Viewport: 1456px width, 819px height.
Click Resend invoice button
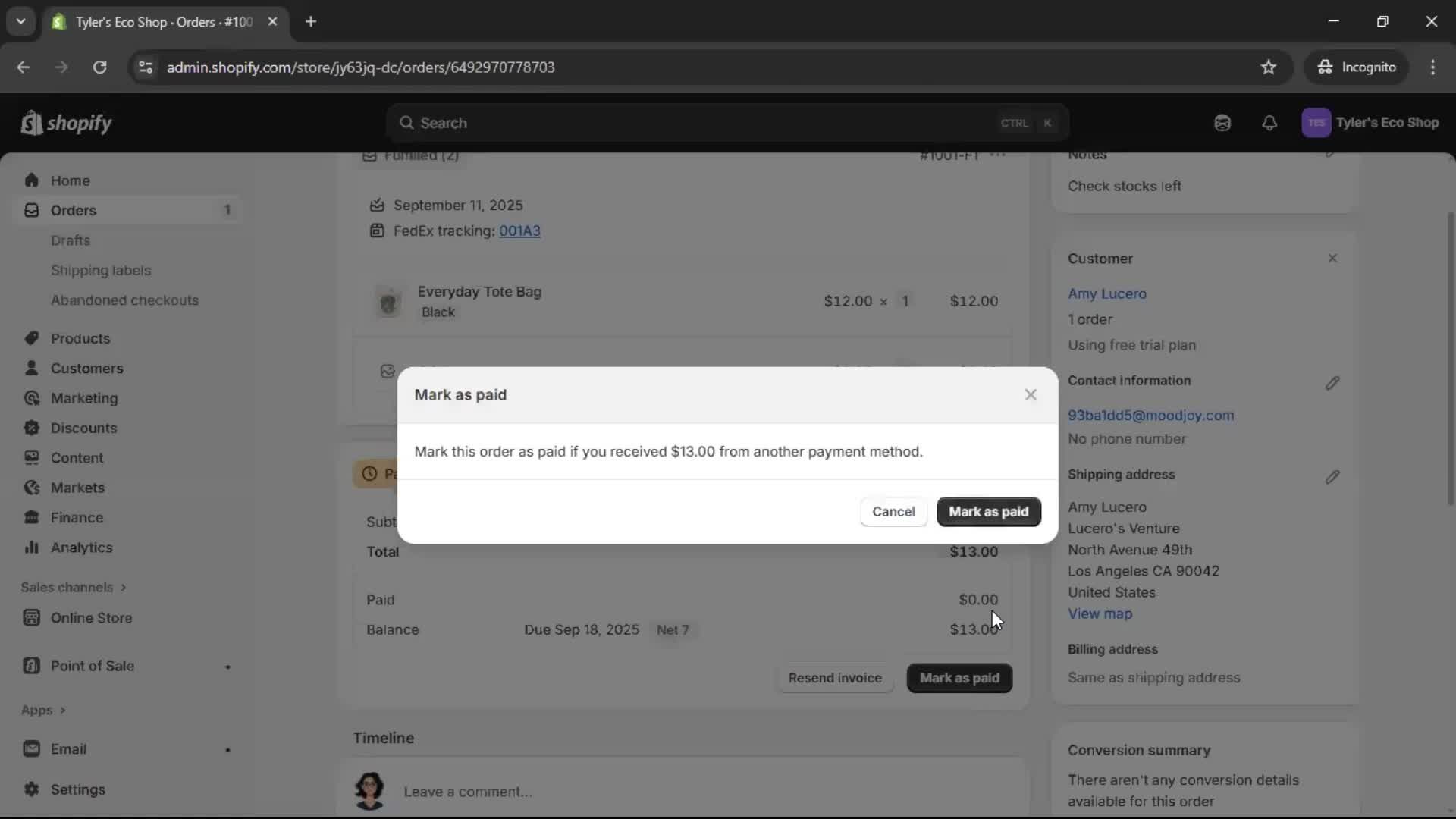click(x=835, y=678)
